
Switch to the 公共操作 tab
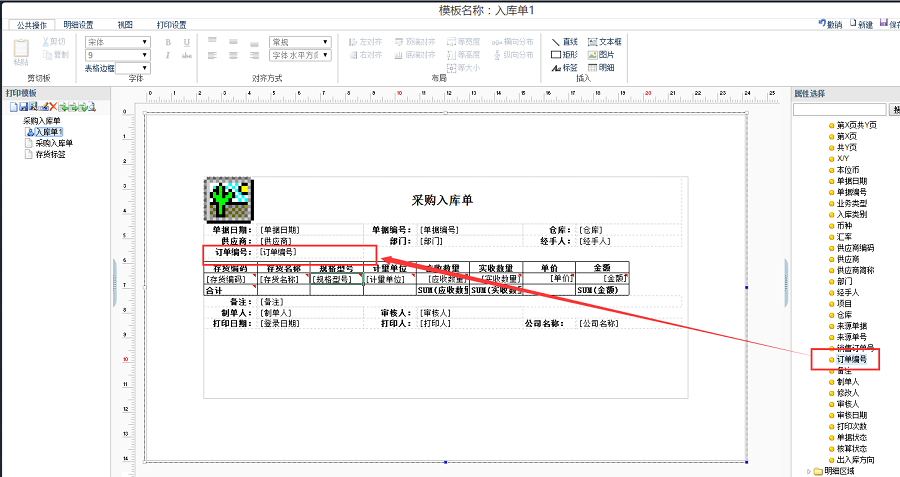[x=32, y=25]
